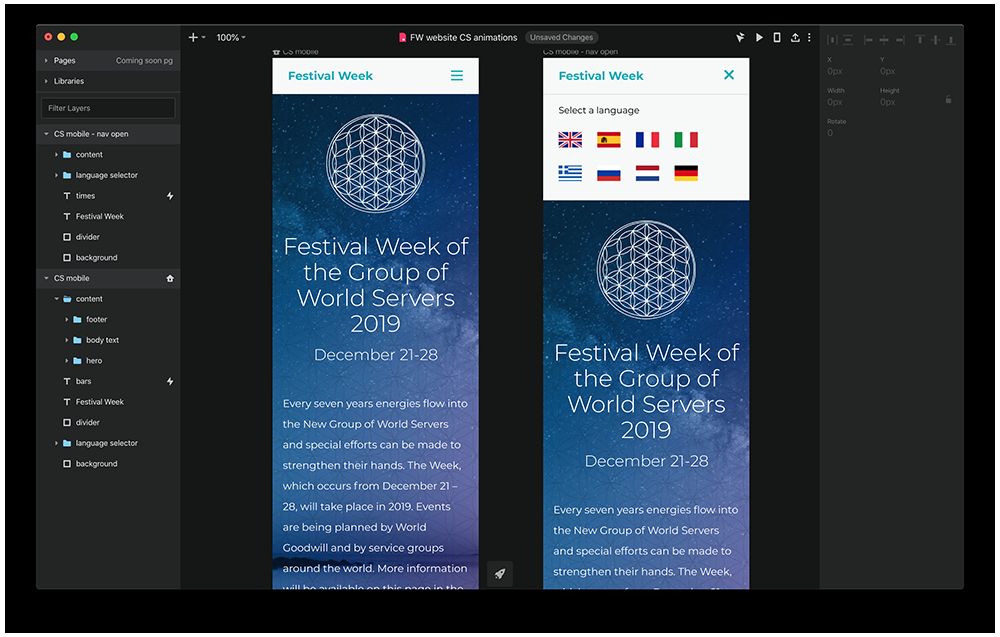Click the lightning bolt next to the times layer
Viewport: 1000px width, 637px height.
(170, 196)
